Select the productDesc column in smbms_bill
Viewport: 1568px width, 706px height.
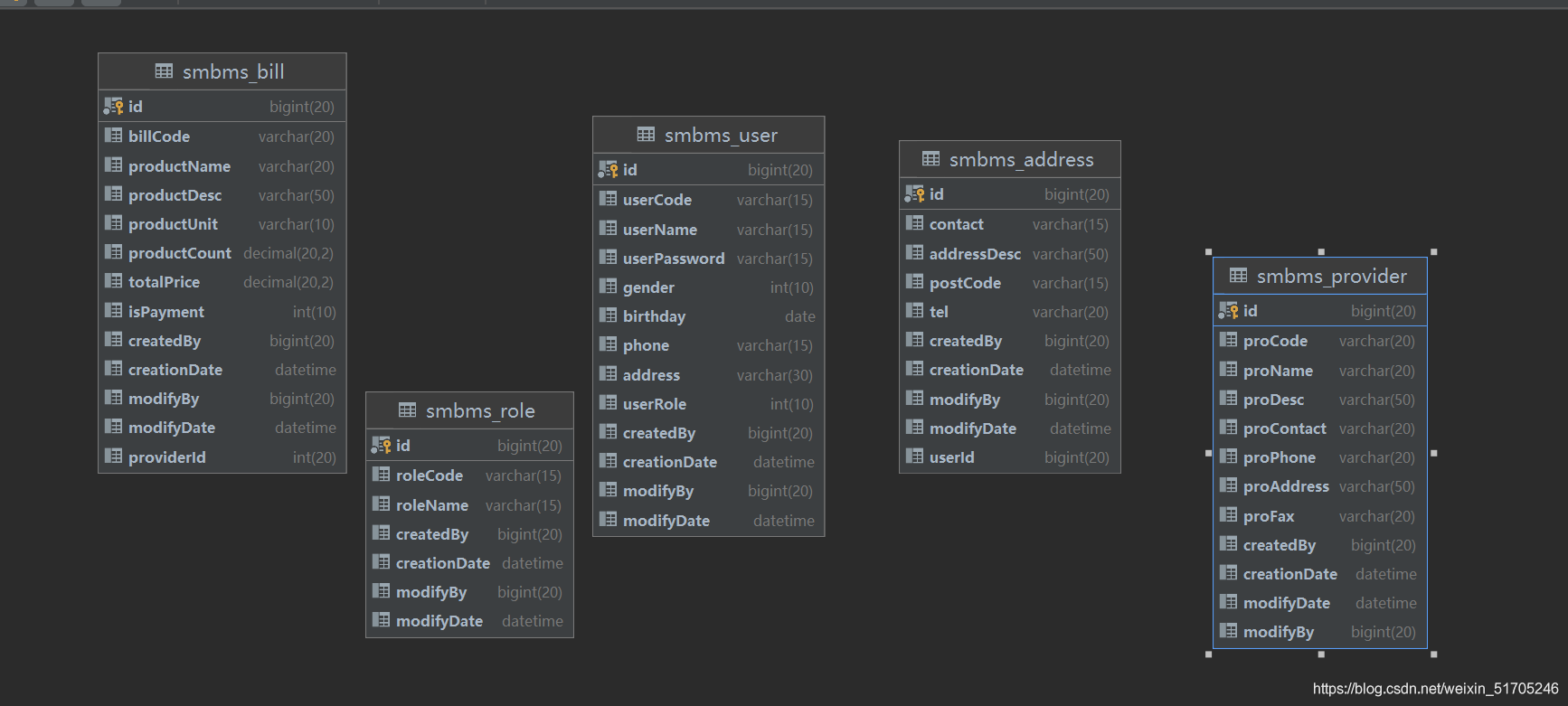(x=222, y=195)
